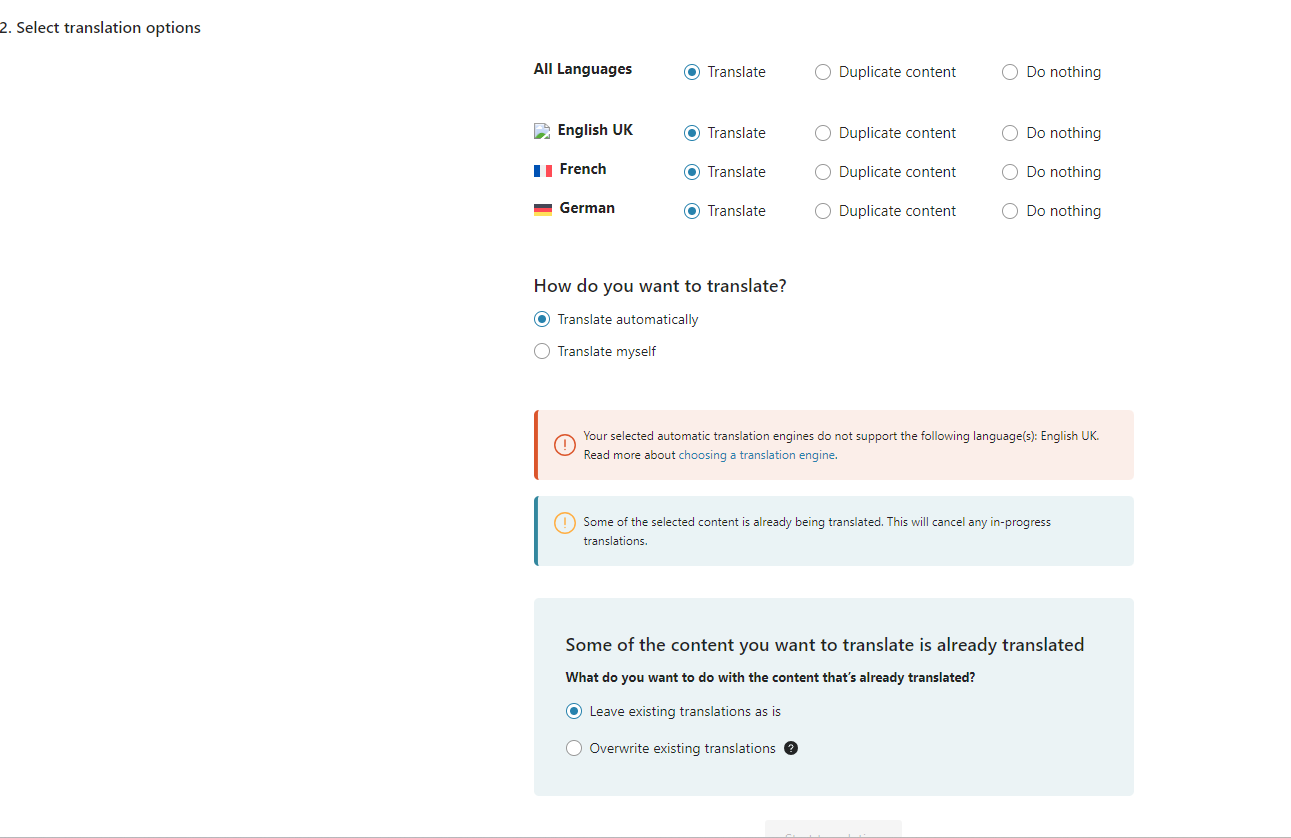Image resolution: width=1291 pixels, height=838 pixels.
Task: Select Translate automatically option
Action: [542, 320]
